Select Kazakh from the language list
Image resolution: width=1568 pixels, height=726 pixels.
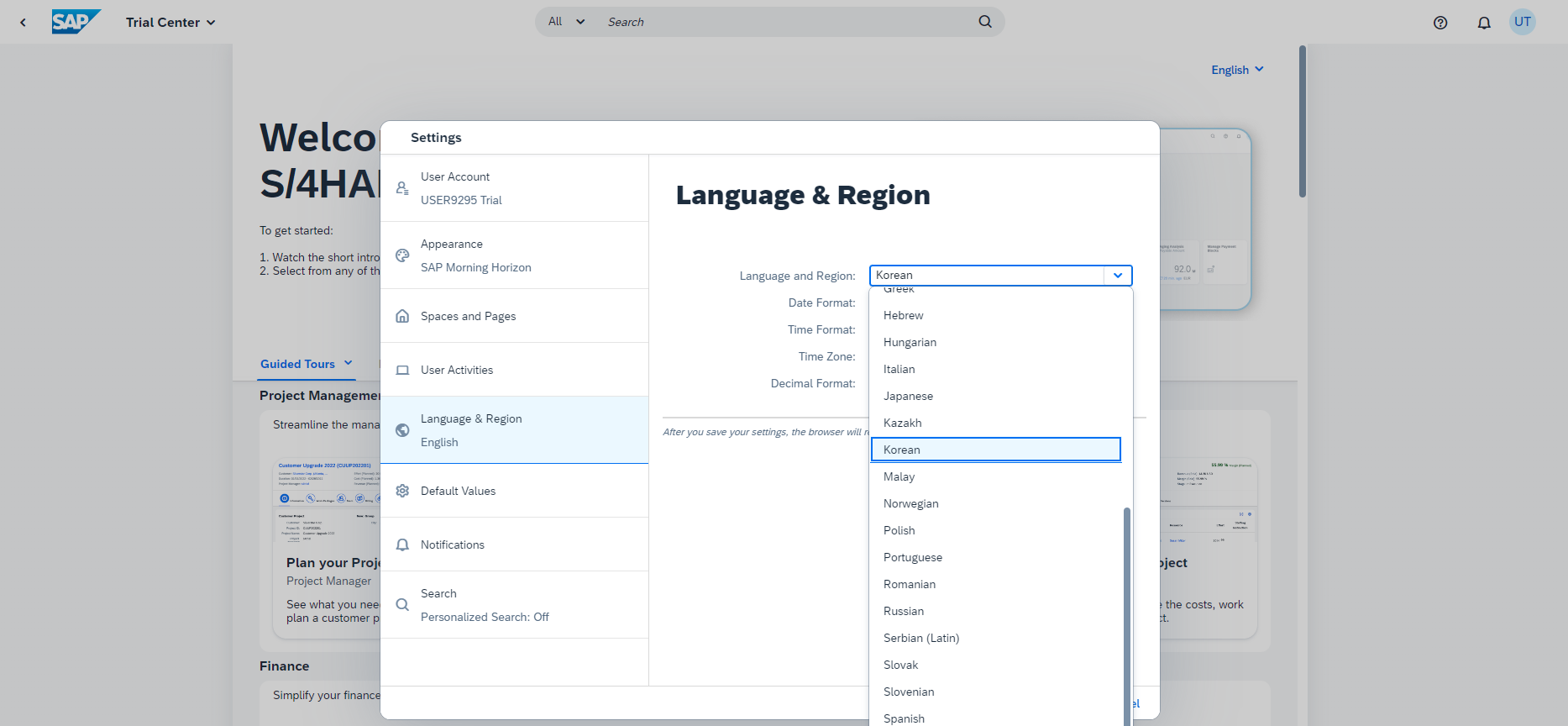point(996,423)
